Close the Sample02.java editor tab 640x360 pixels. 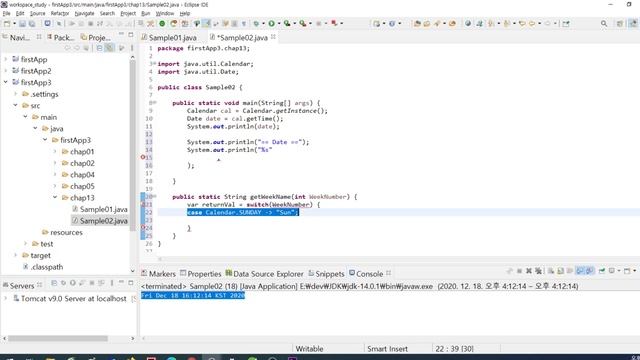(x=273, y=37)
